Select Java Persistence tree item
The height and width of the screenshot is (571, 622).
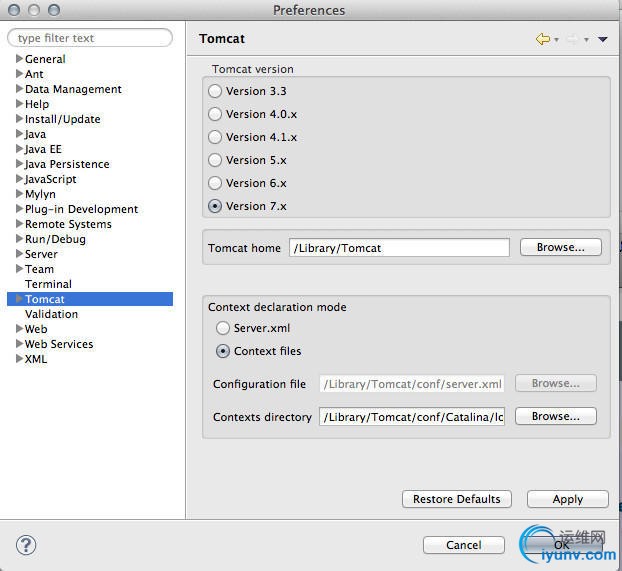(67, 164)
